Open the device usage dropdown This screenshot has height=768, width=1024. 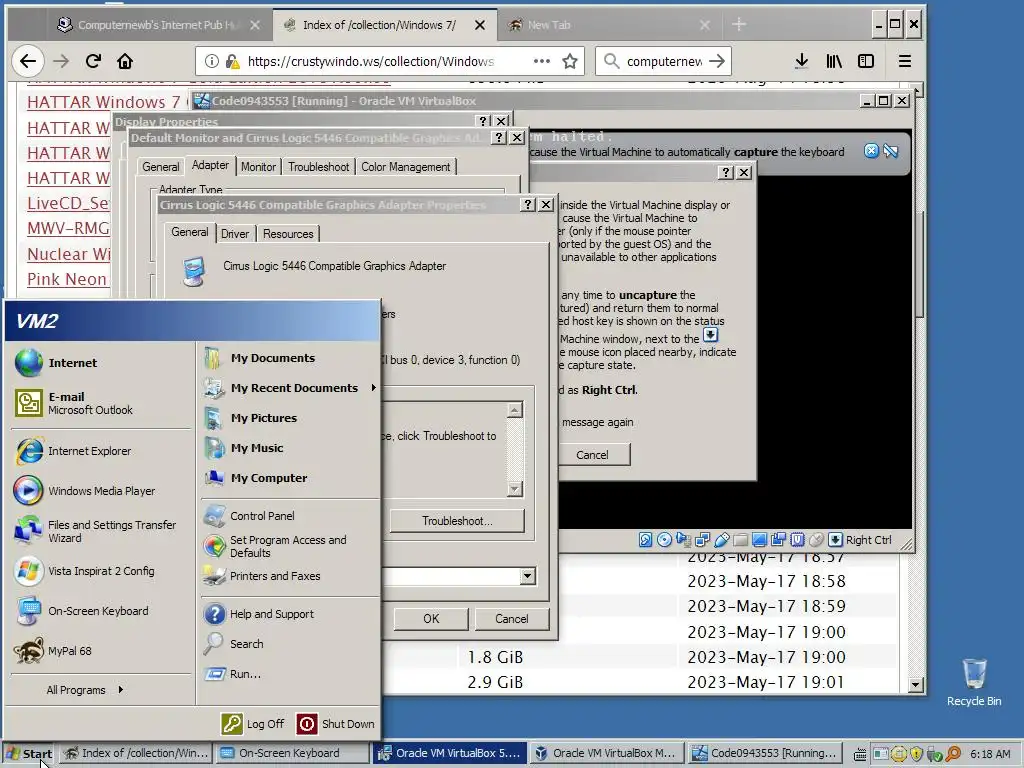[528, 576]
